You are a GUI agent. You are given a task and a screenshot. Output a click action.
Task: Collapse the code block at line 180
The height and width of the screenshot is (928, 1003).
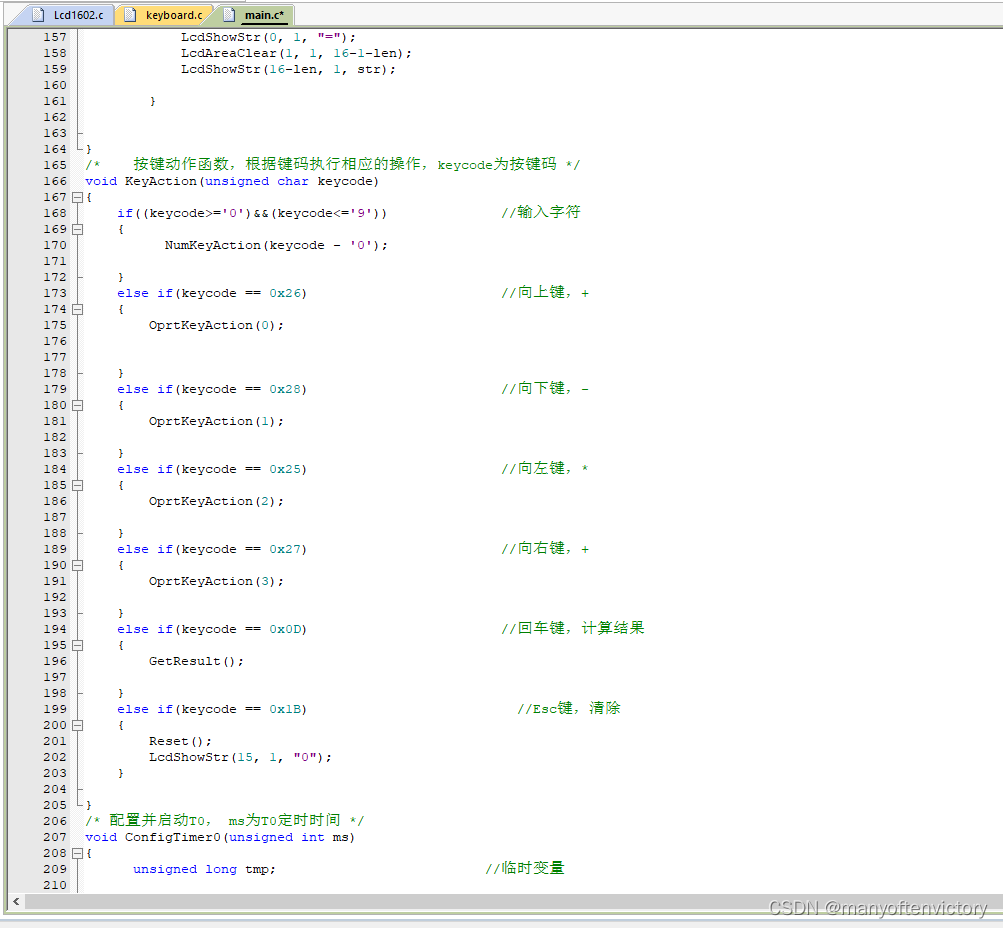(x=77, y=405)
